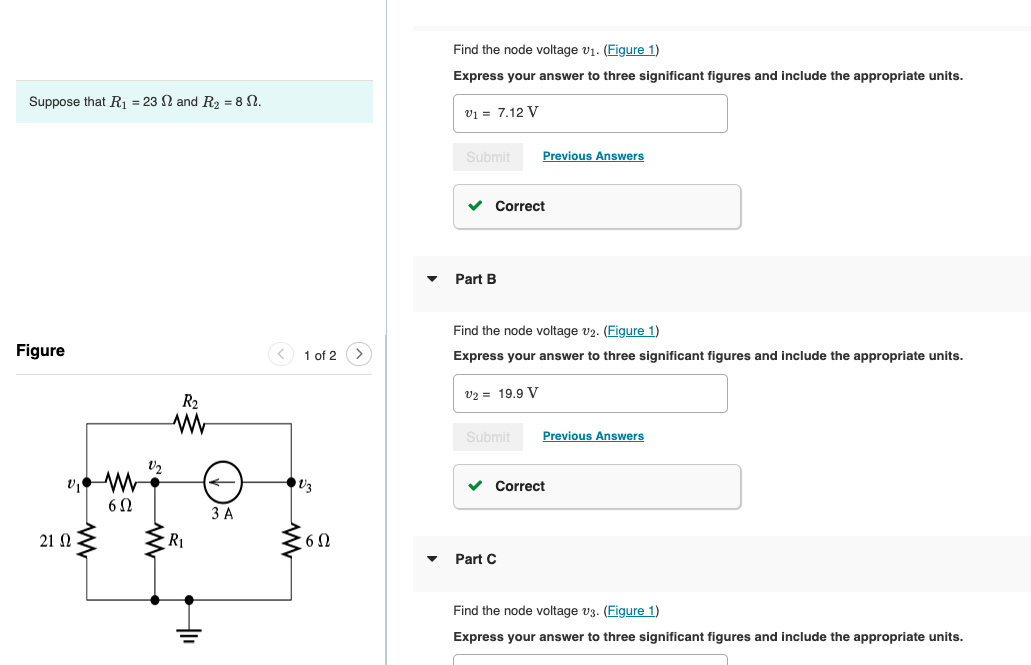Click the green checkmark beside Part B's Correct

coord(476,486)
